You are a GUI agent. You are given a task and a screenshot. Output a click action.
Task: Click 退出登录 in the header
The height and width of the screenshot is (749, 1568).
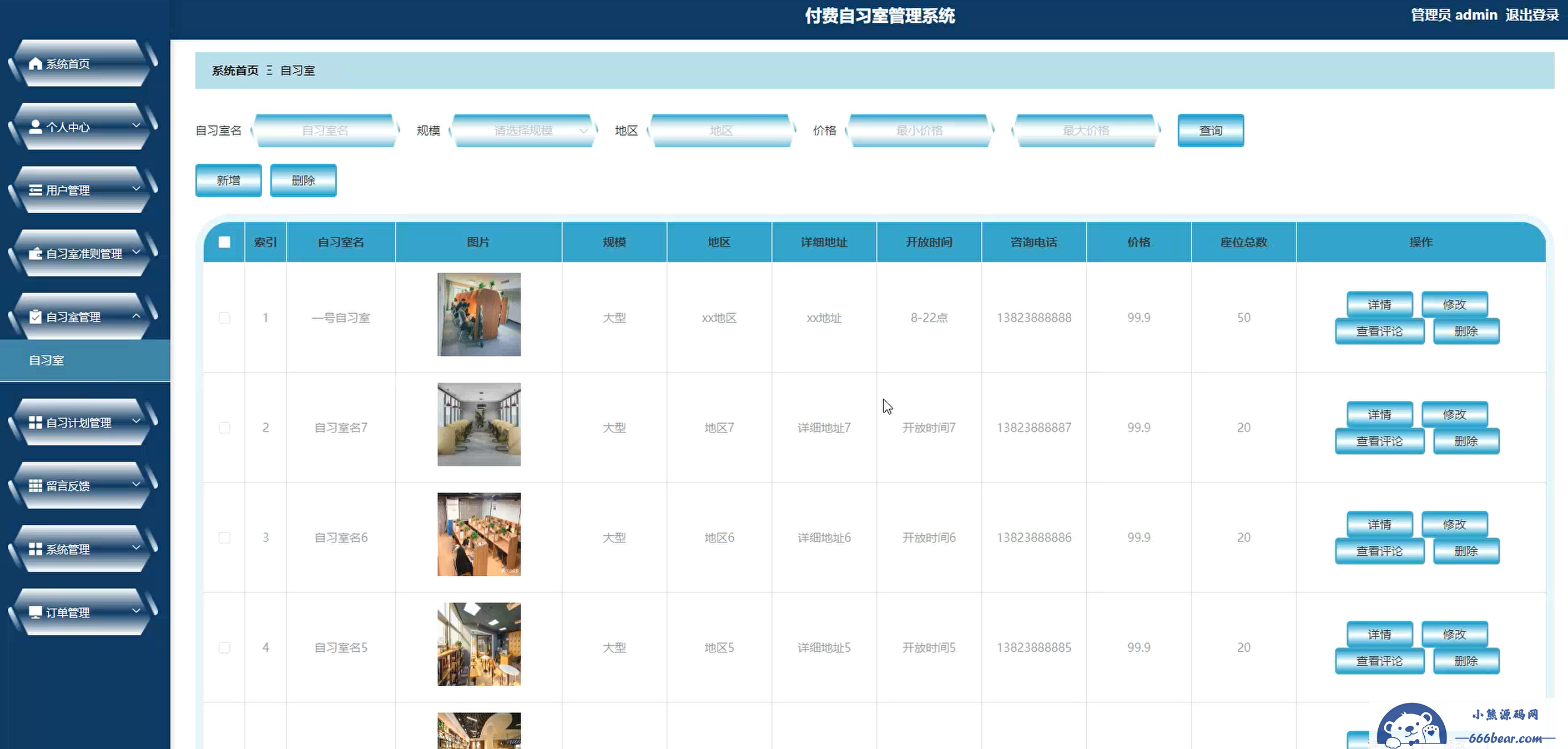pos(1531,14)
